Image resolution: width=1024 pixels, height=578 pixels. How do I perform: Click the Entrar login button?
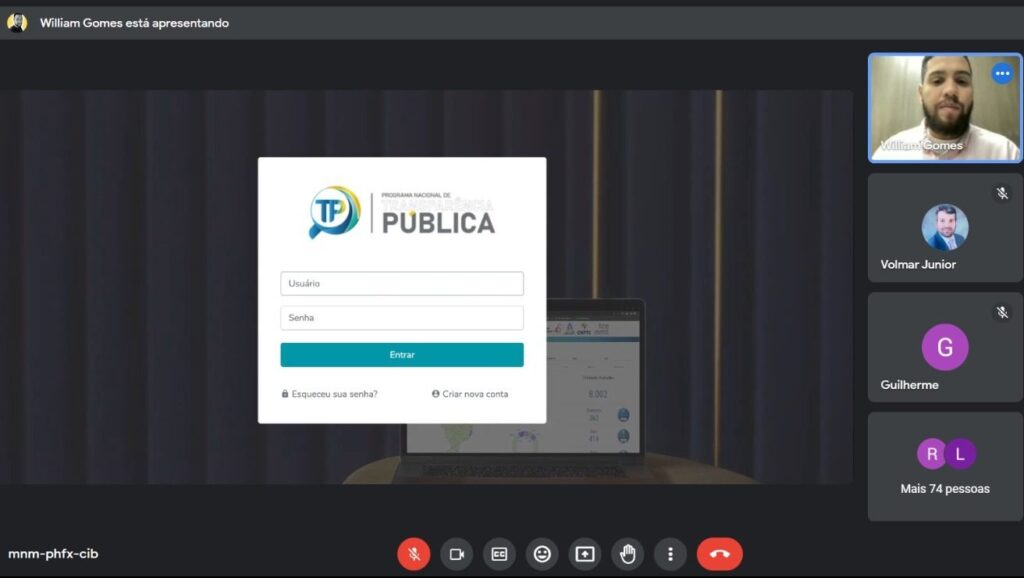tap(402, 355)
